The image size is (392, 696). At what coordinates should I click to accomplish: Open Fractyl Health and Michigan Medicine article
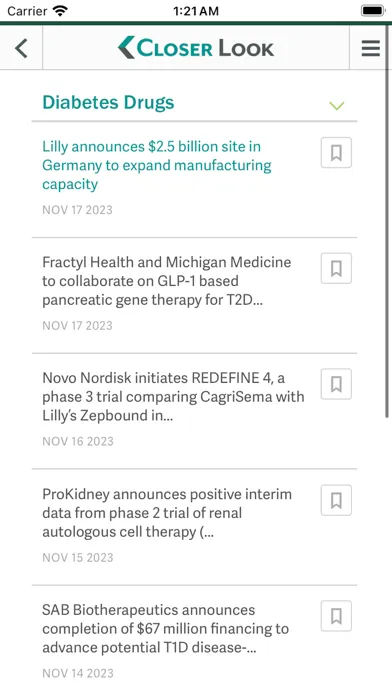tap(166, 281)
